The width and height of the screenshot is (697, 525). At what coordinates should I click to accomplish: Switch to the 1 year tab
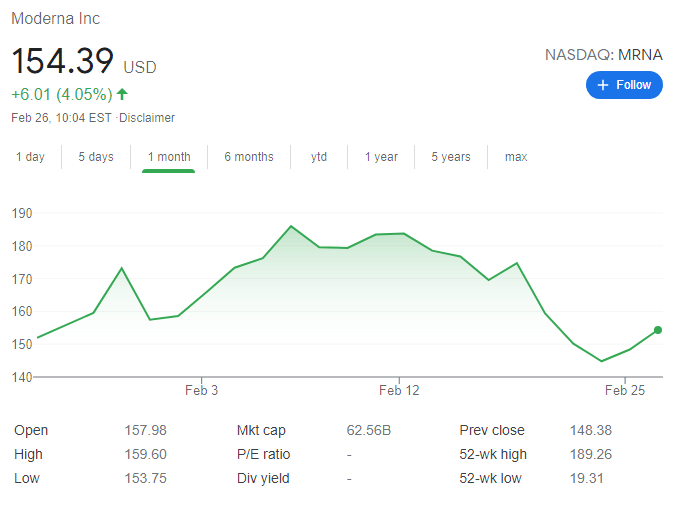pos(381,157)
